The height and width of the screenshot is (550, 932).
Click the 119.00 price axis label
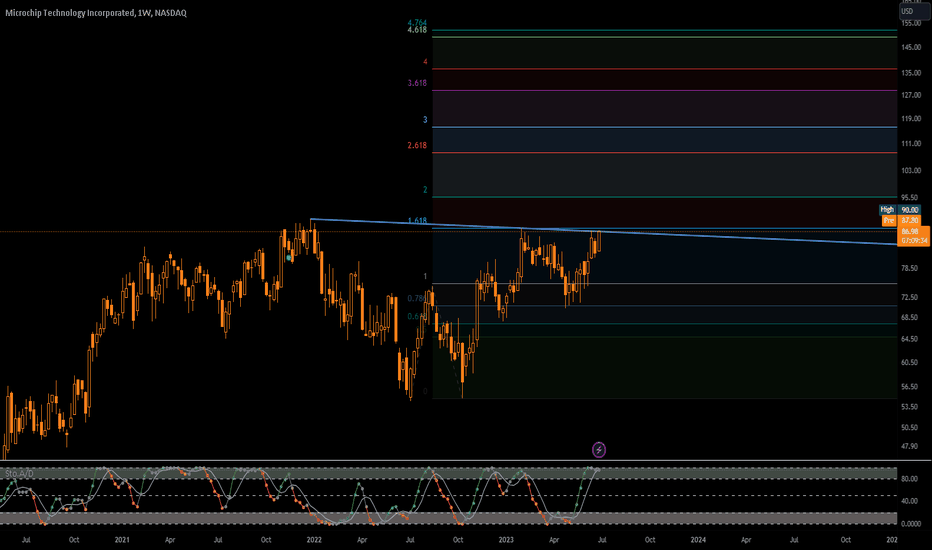911,119
